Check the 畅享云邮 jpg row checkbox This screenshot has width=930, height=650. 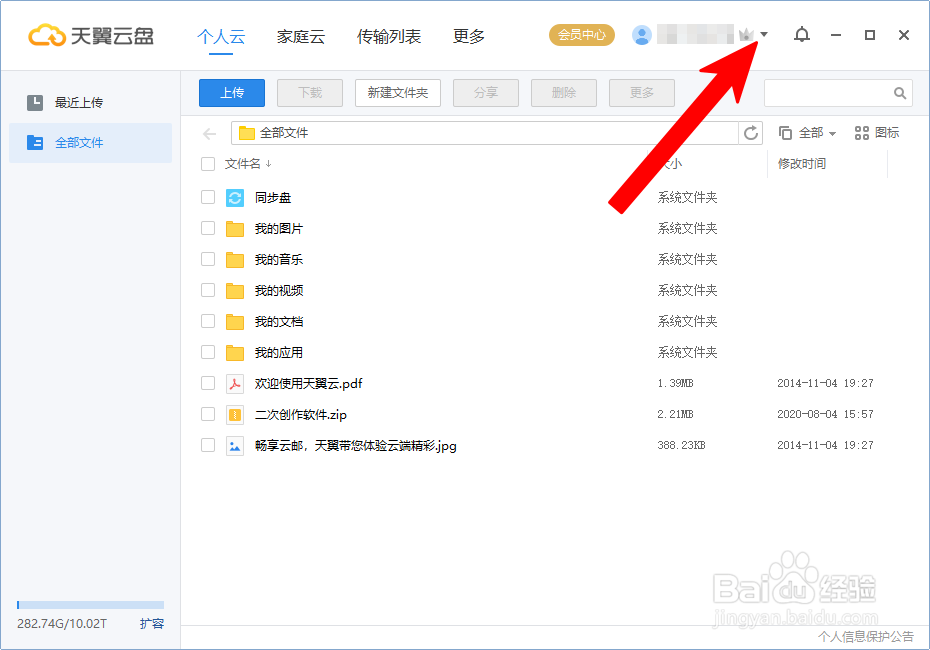[208, 445]
